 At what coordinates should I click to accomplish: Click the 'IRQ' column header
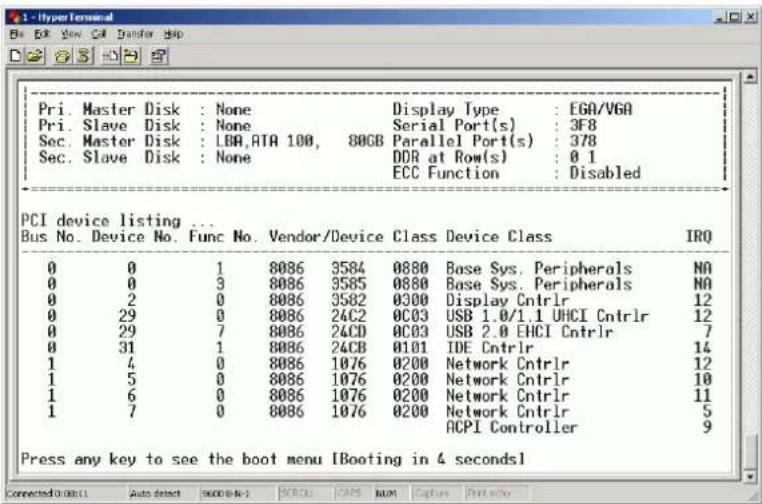pyautogui.click(x=699, y=237)
